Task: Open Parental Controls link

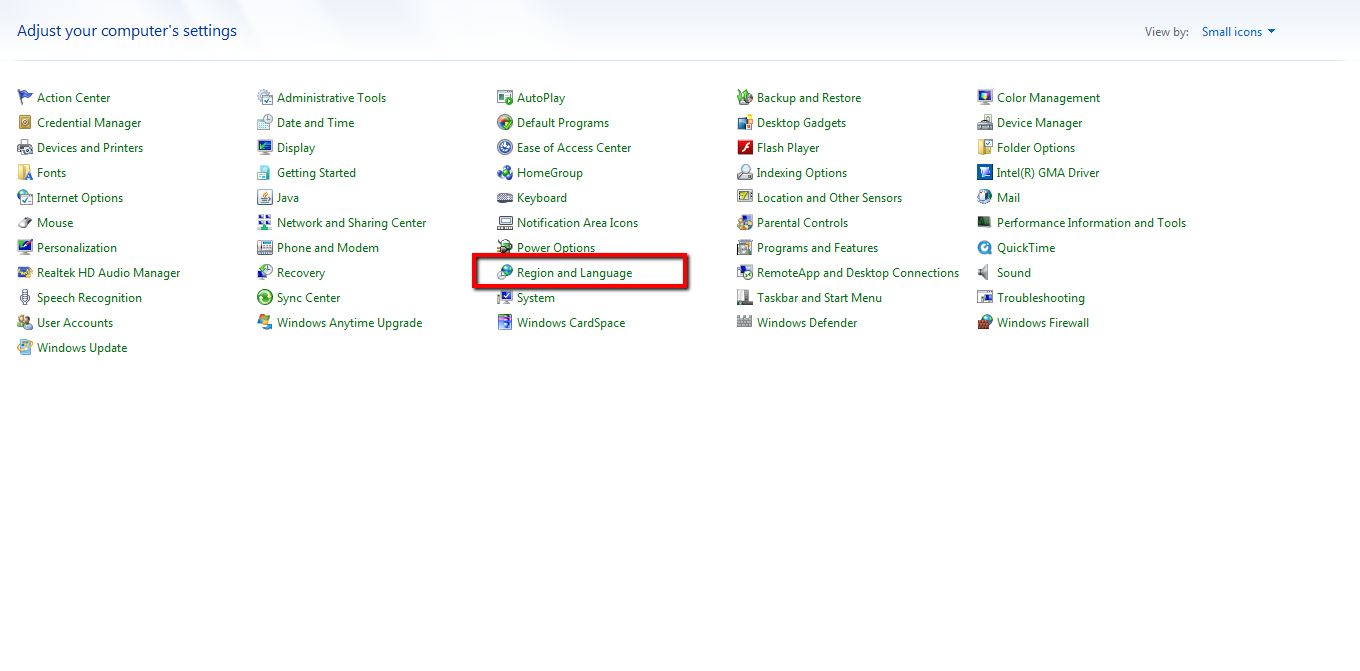Action: coord(802,223)
